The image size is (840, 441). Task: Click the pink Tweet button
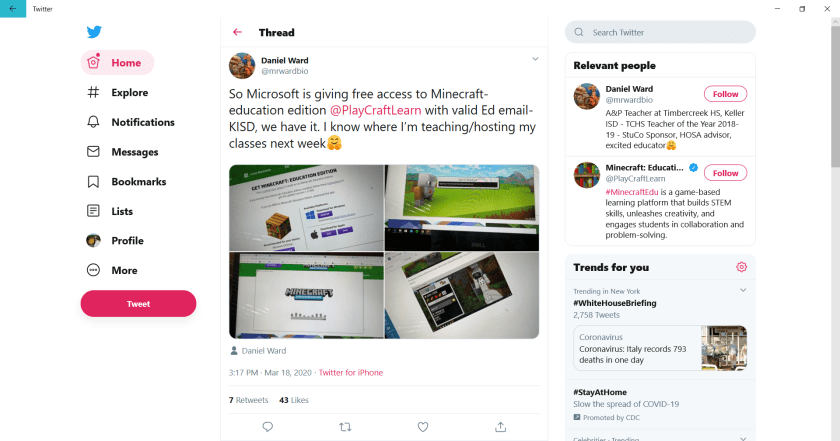138,304
